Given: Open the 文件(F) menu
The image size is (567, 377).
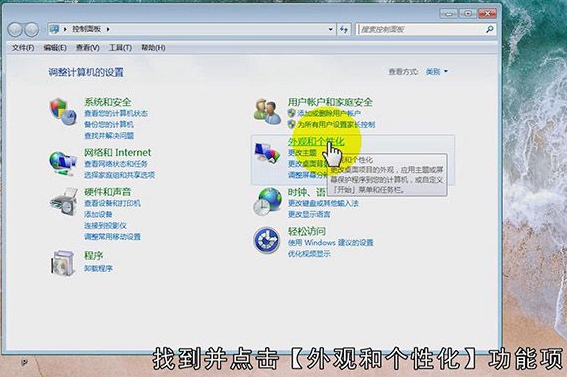Looking at the screenshot, I should pyautogui.click(x=23, y=48).
